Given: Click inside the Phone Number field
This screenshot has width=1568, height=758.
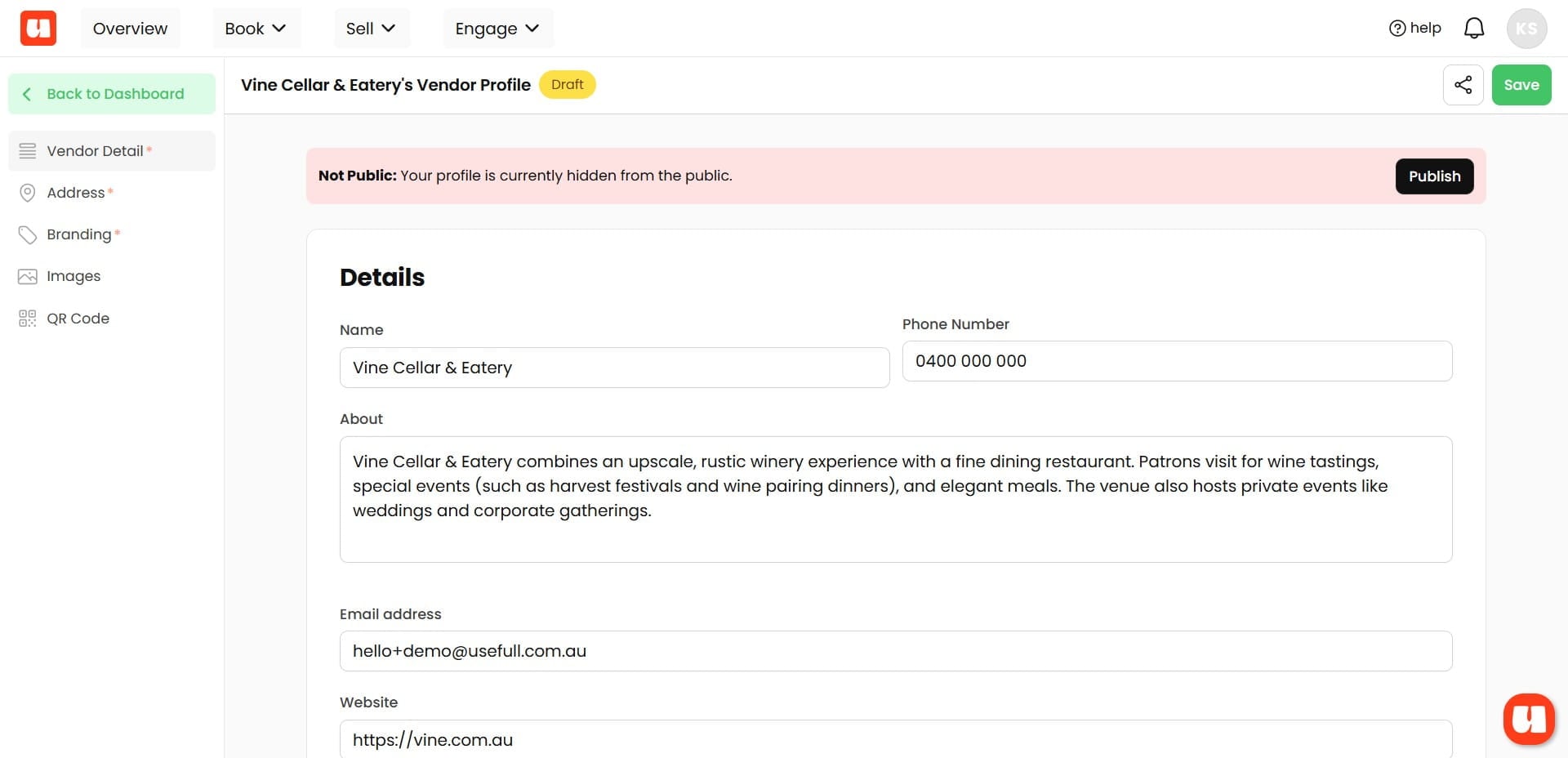Looking at the screenshot, I should (1176, 361).
